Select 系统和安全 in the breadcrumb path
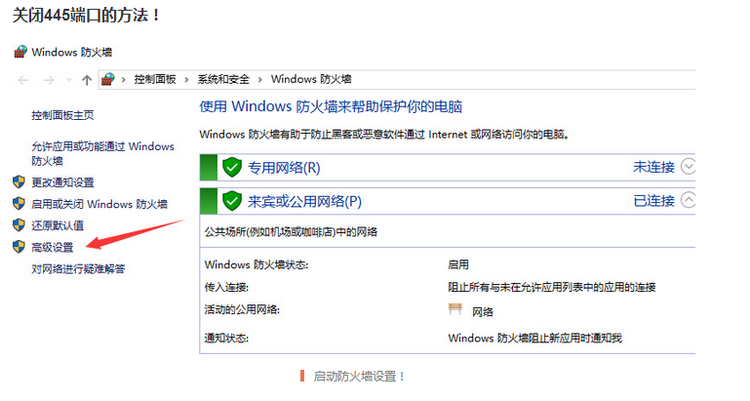The width and height of the screenshot is (750, 401). click(226, 79)
